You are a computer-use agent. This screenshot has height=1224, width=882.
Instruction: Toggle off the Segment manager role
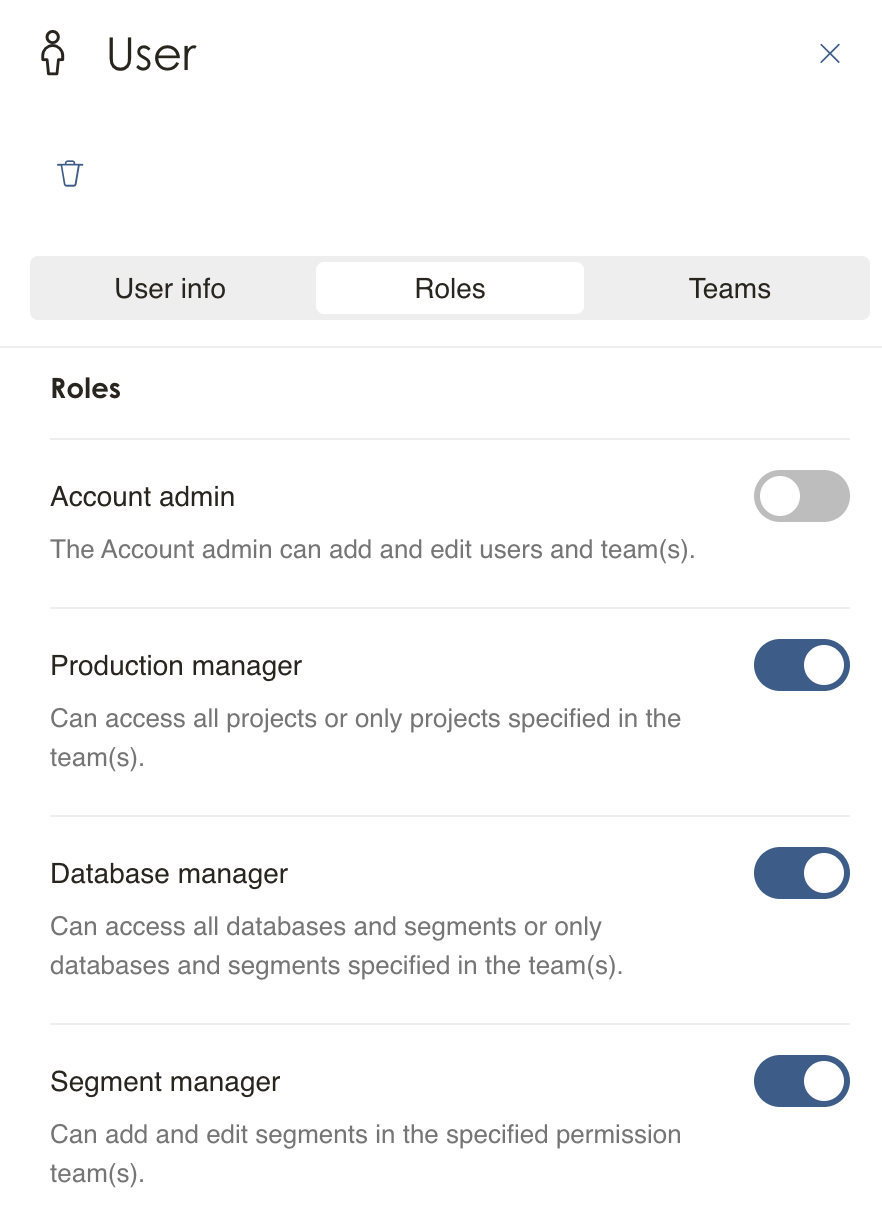tap(801, 1082)
